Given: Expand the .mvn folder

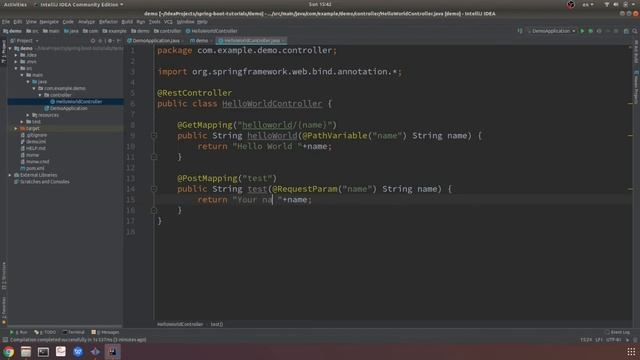Looking at the screenshot, I should (16, 62).
